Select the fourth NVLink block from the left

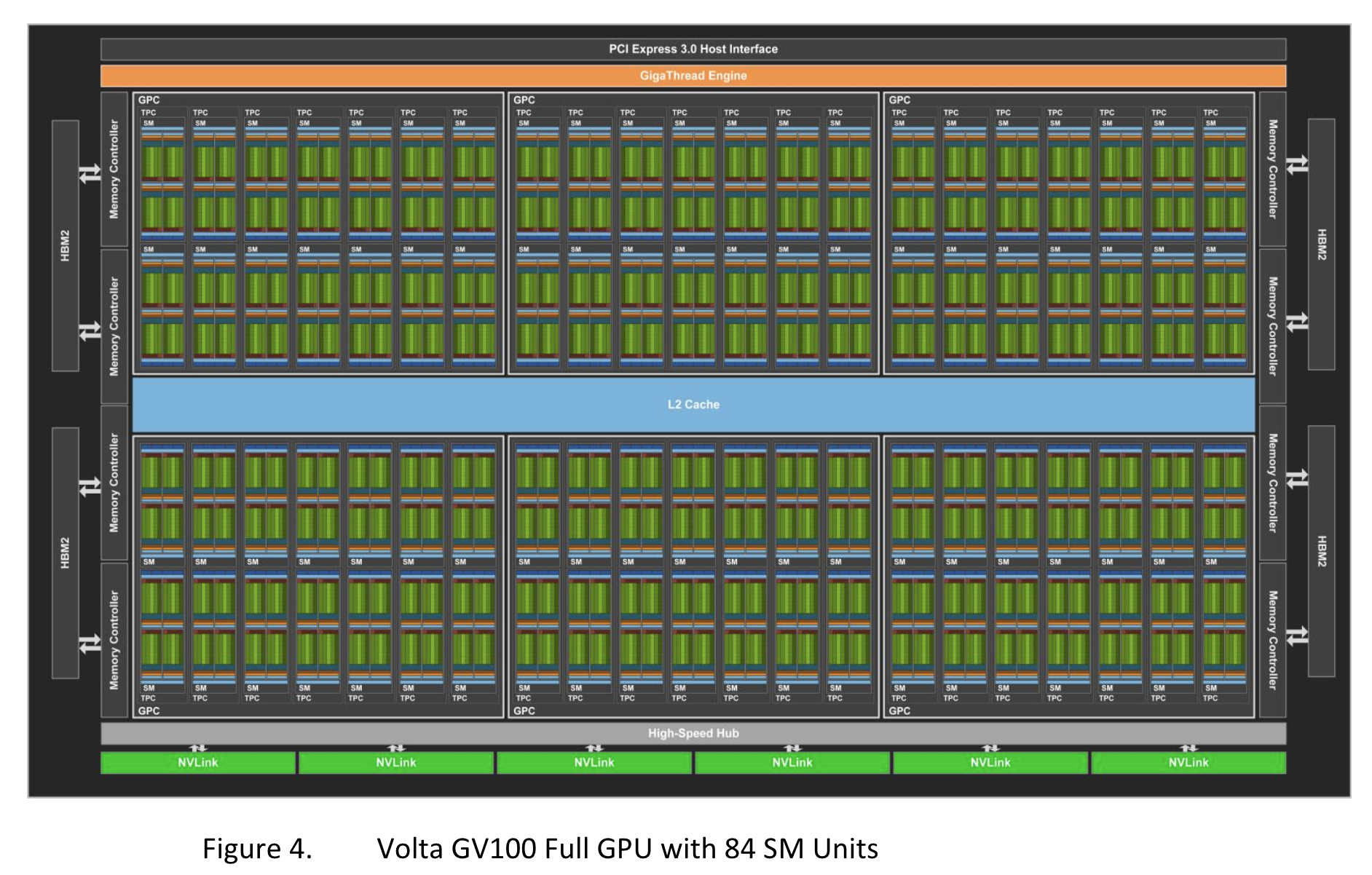pyautogui.click(x=792, y=762)
